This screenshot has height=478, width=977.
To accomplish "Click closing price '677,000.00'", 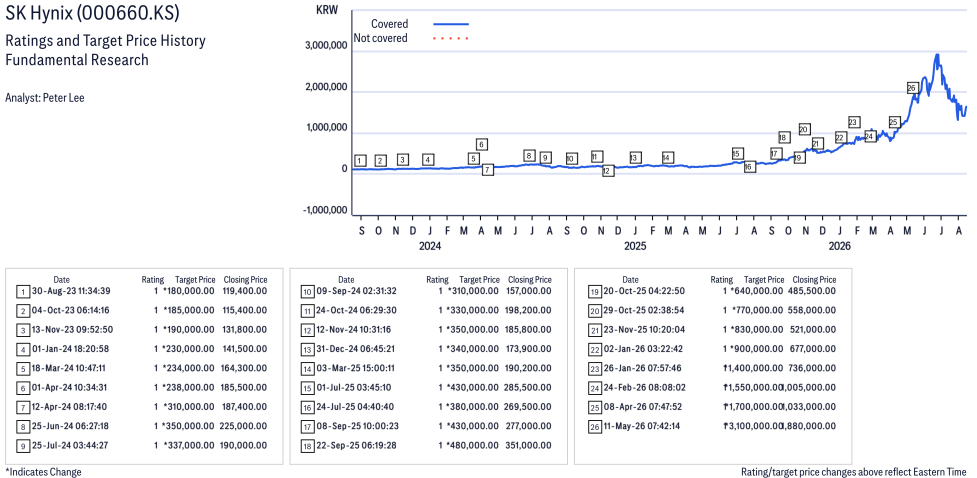I will [813, 349].
